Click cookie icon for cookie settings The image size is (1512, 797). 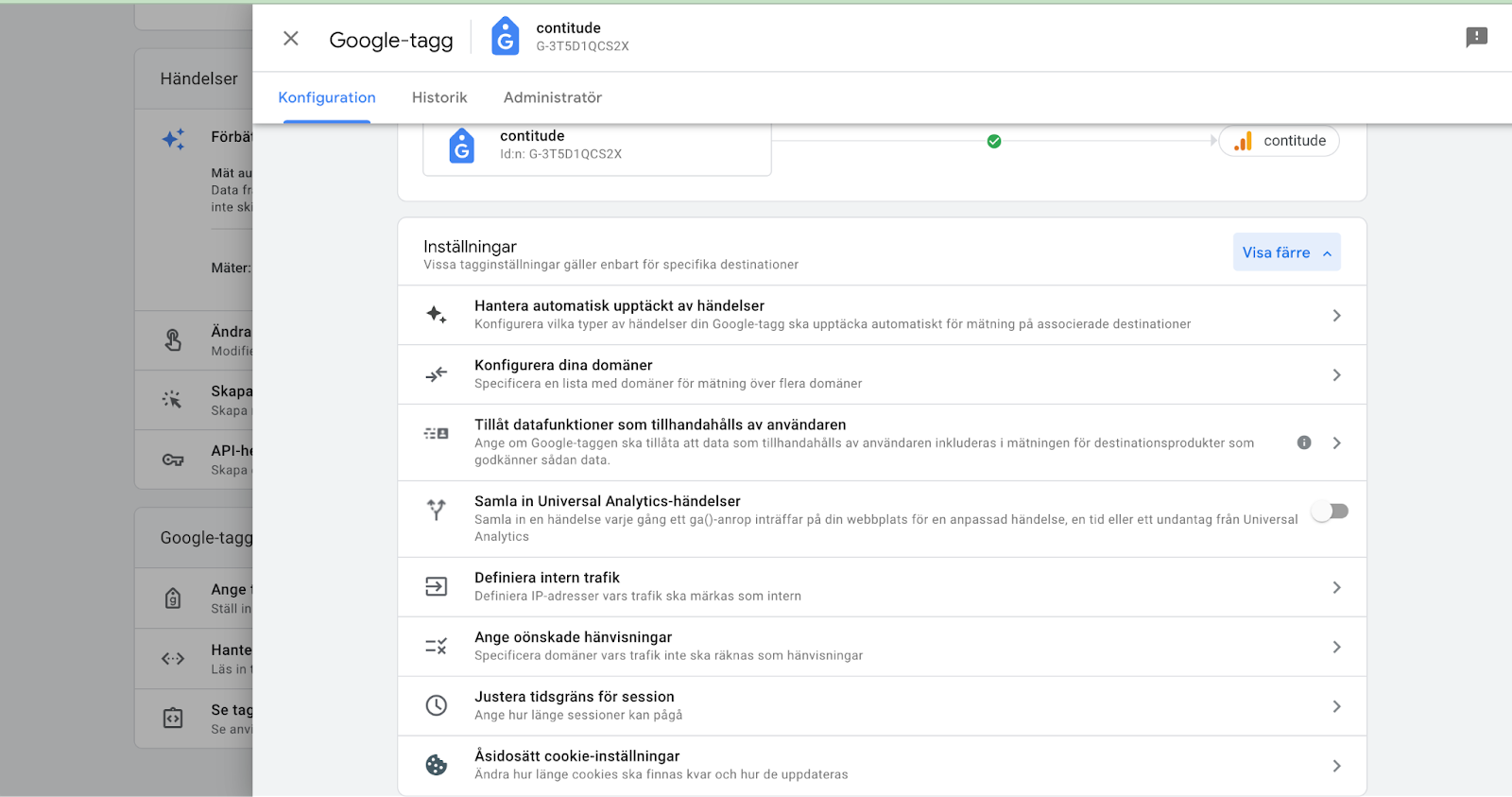pyautogui.click(x=437, y=765)
